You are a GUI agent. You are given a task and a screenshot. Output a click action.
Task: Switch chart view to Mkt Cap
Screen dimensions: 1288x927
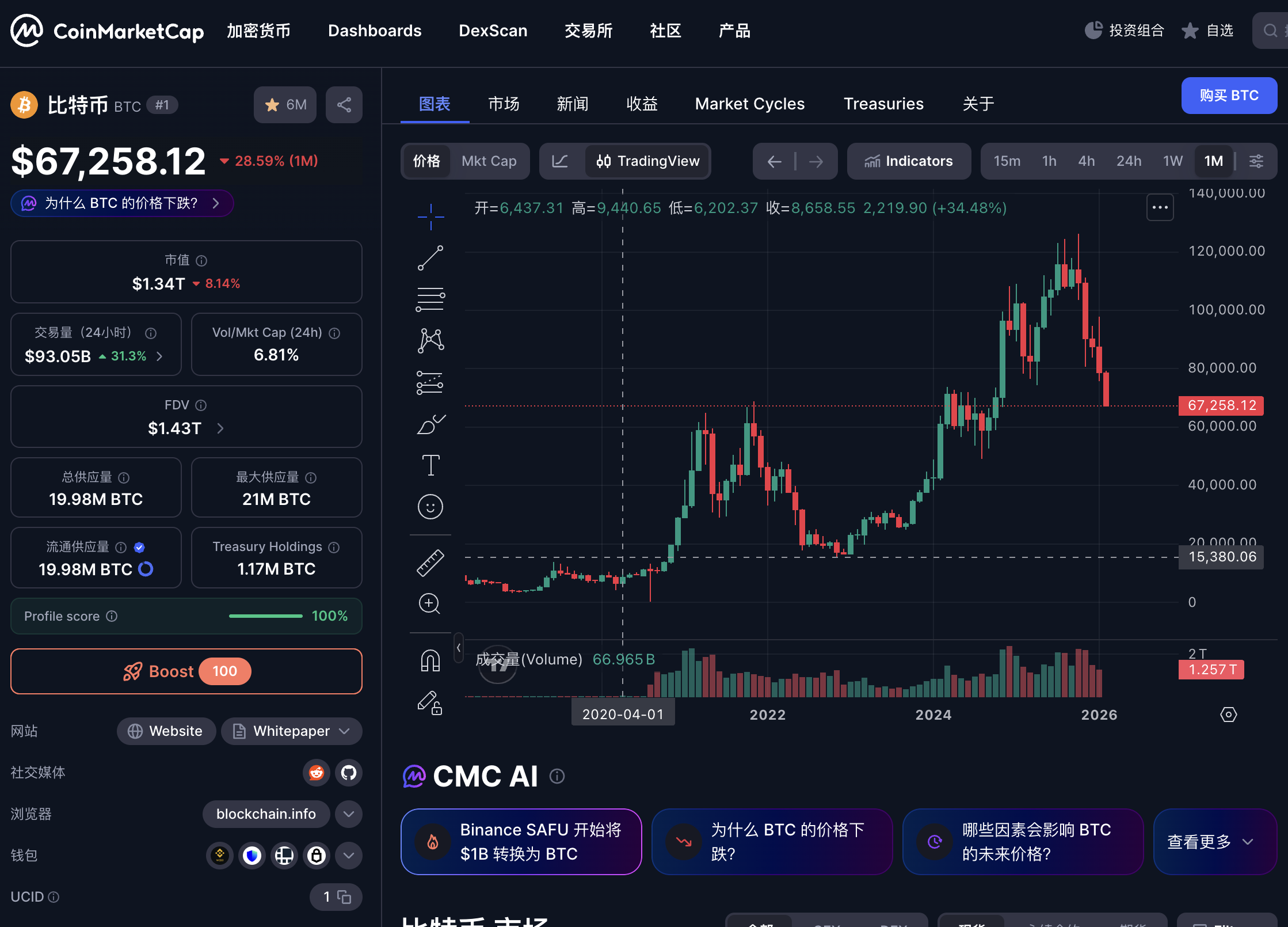pyautogui.click(x=489, y=161)
